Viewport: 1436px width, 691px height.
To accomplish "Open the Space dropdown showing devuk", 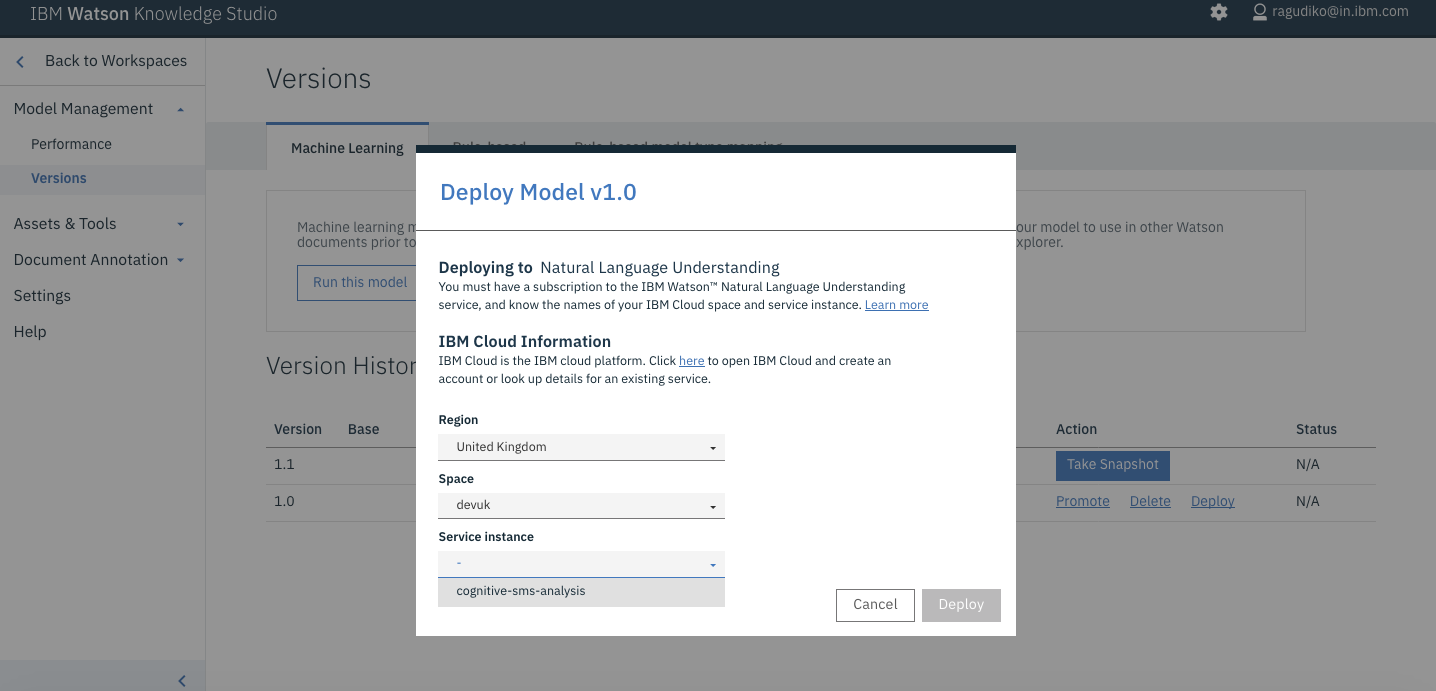I will 581,505.
